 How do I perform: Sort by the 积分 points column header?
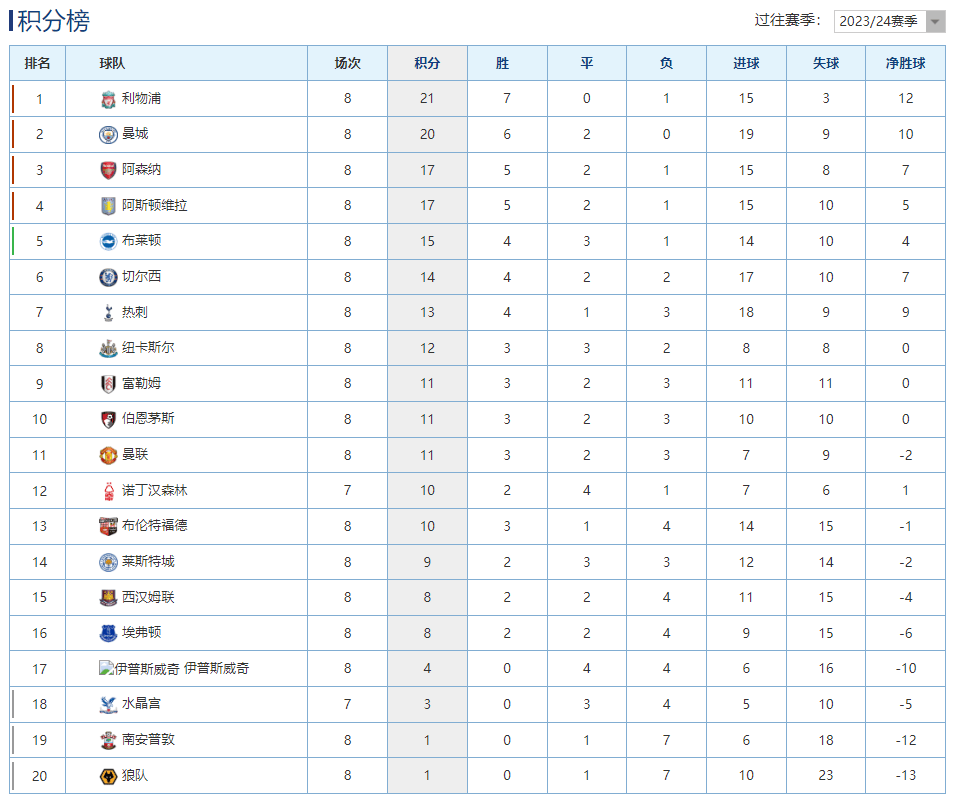click(427, 63)
